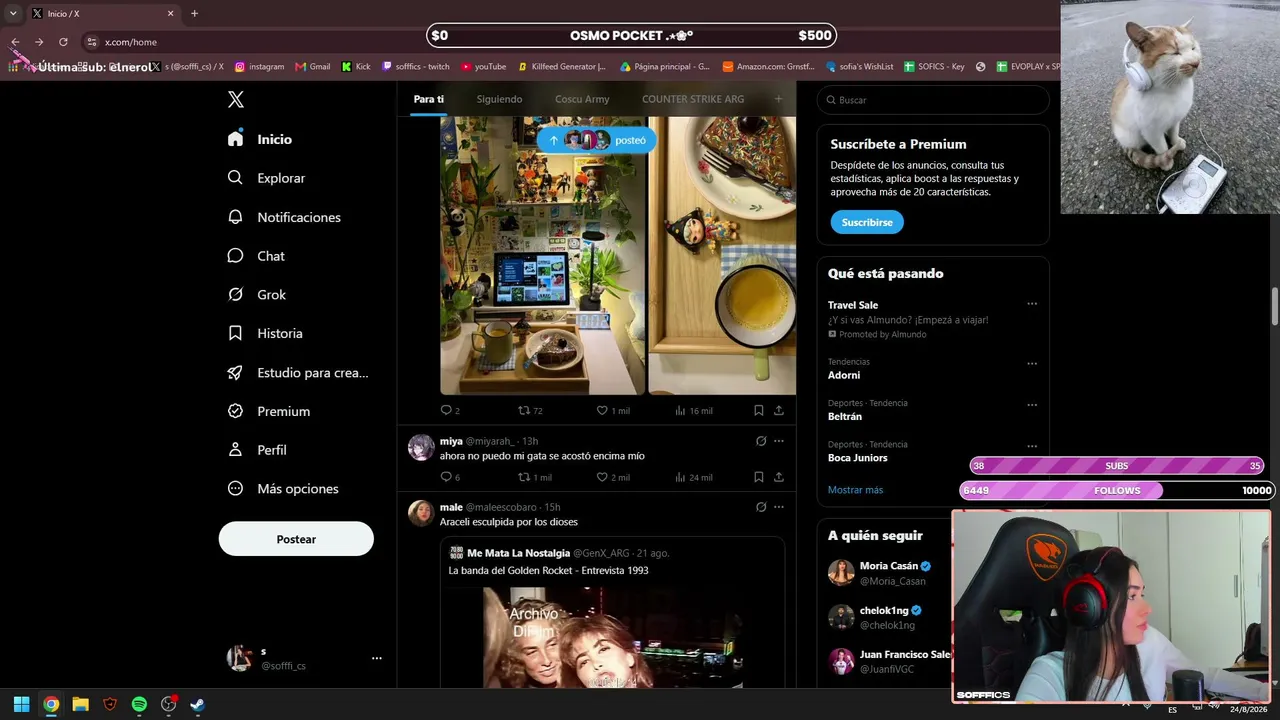This screenshot has width=1280, height=720.
Task: Open account menu for @sofffi_cs
Action: pos(305,658)
